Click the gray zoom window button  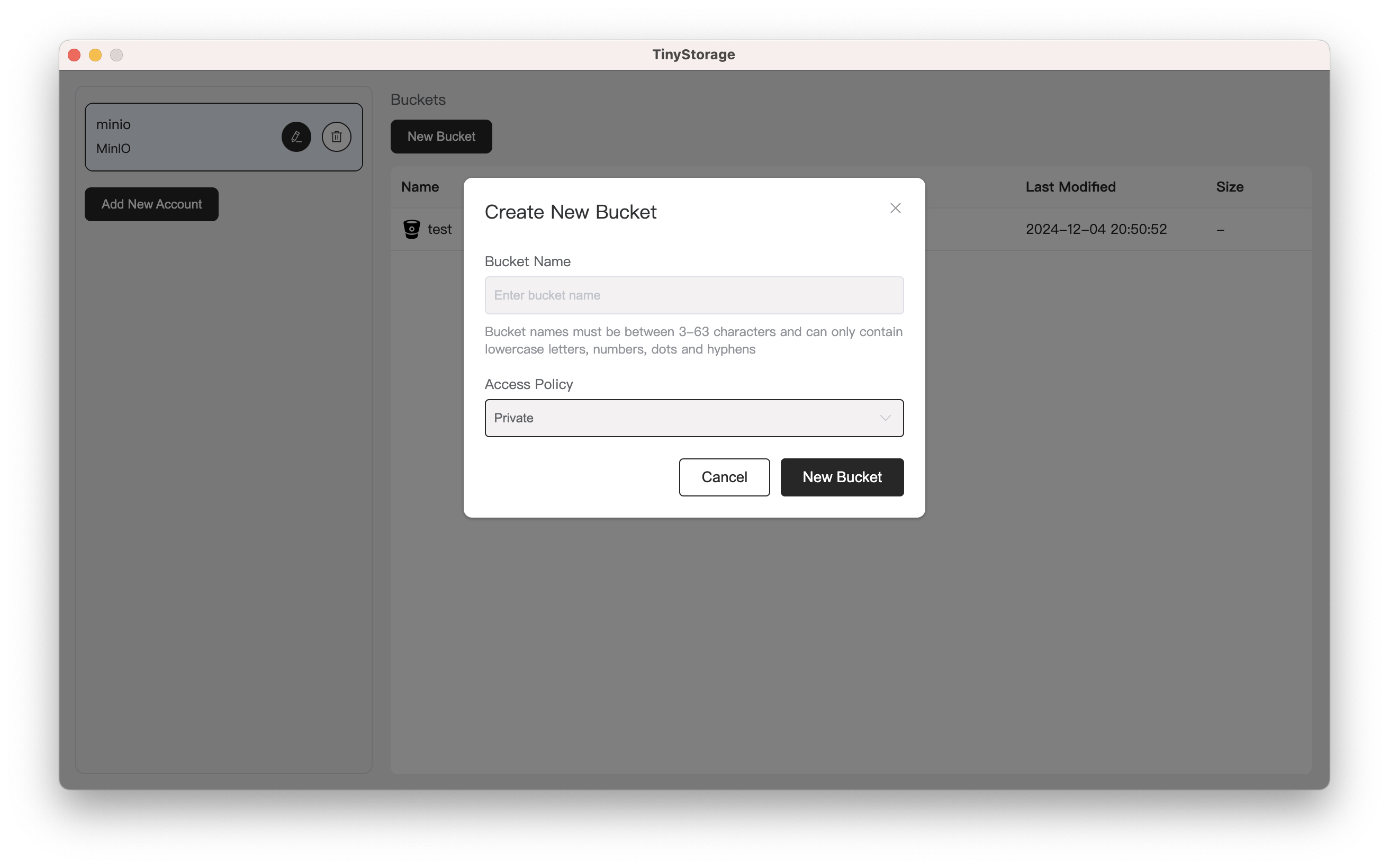tap(116, 55)
